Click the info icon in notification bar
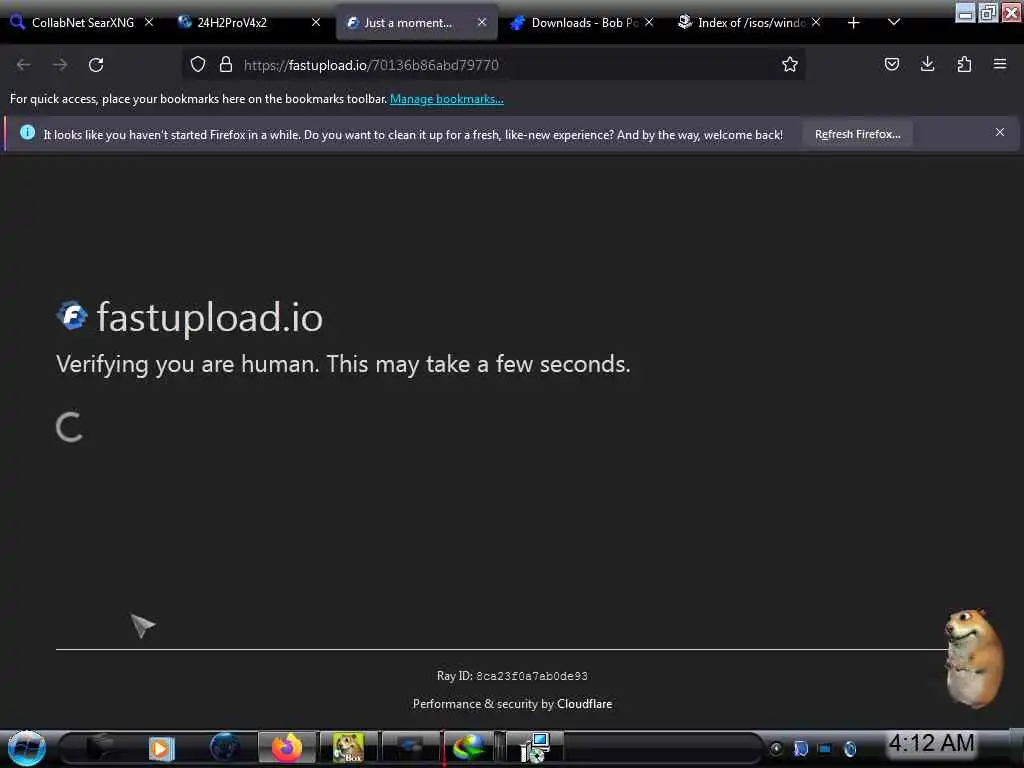 pos(27,133)
